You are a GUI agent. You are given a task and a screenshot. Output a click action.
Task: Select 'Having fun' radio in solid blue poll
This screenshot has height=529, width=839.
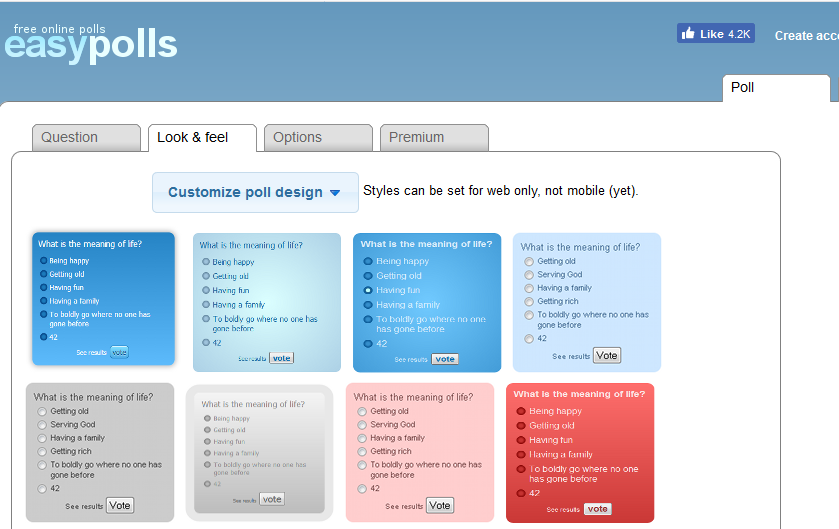368,290
